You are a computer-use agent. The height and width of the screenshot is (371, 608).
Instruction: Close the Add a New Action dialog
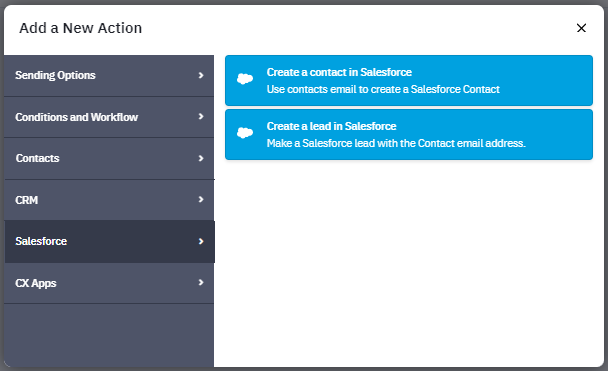coord(581,28)
